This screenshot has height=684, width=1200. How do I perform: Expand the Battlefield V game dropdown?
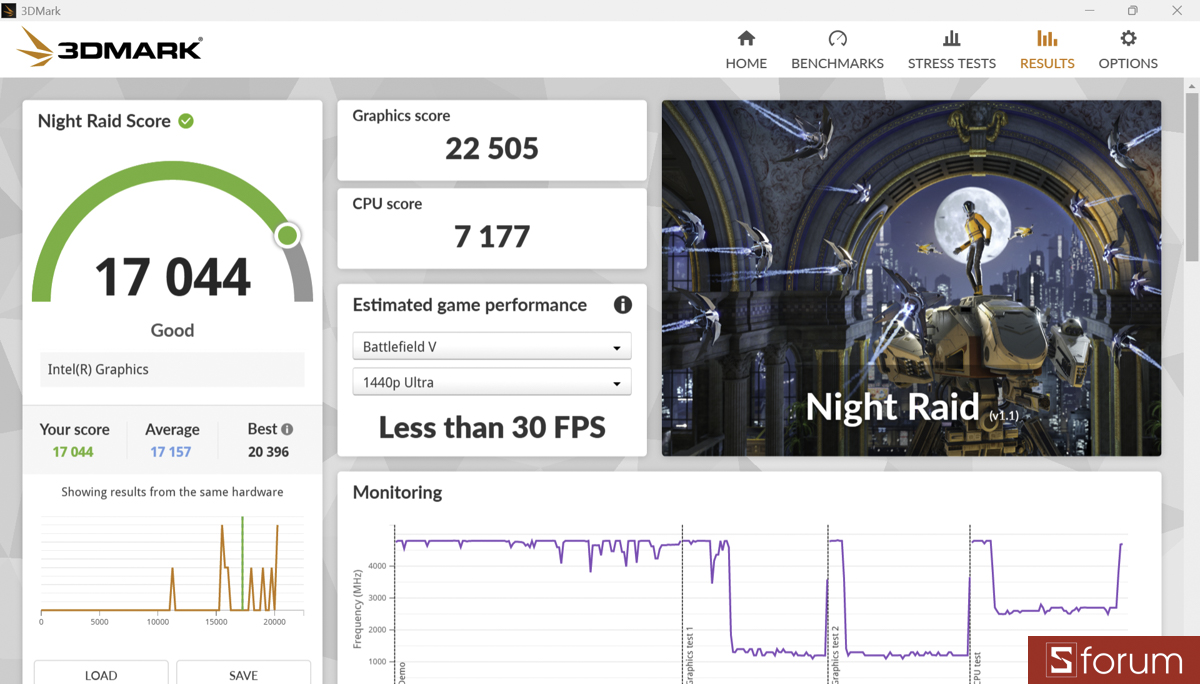(x=491, y=347)
